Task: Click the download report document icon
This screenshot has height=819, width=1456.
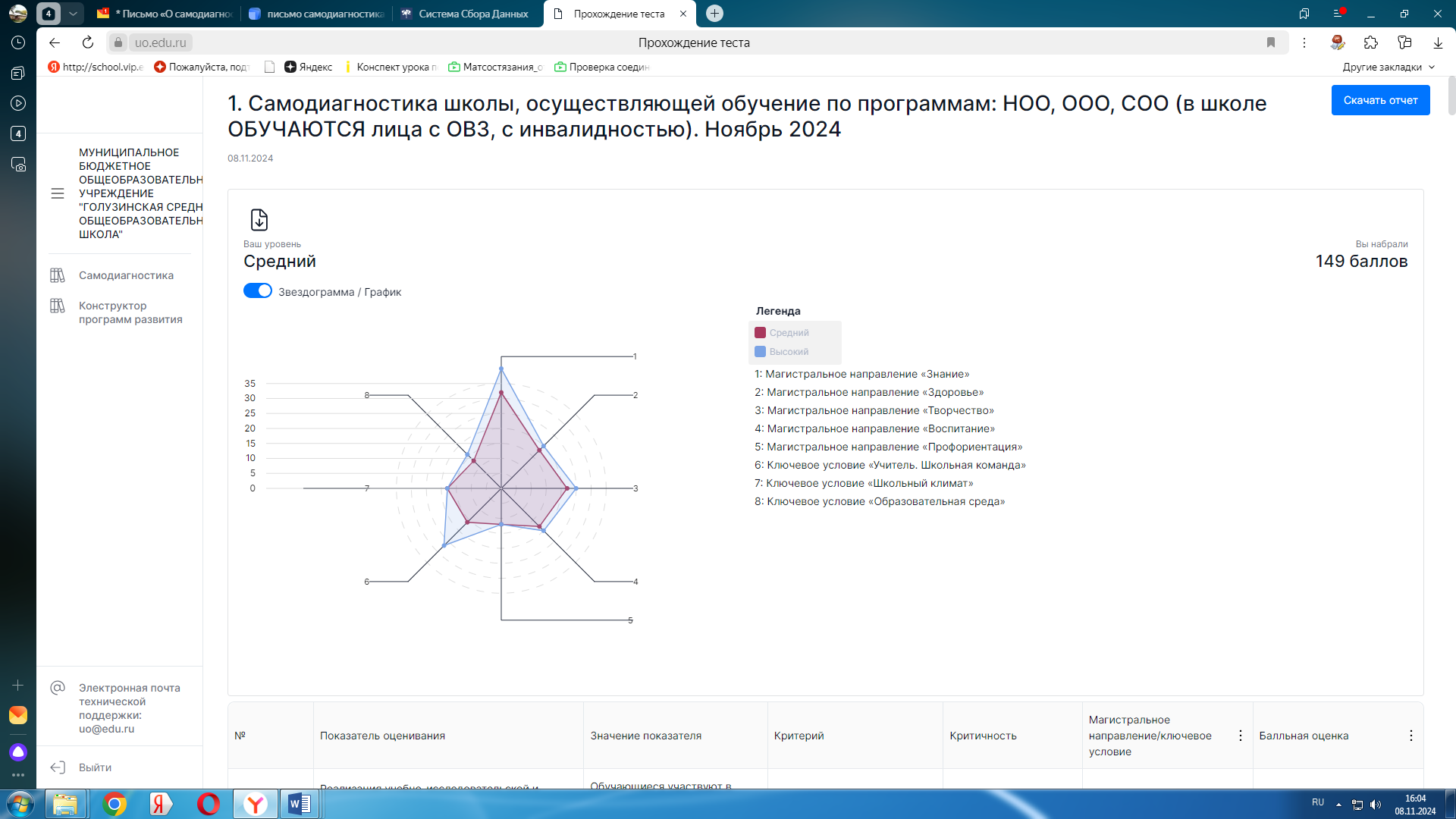Action: [259, 220]
